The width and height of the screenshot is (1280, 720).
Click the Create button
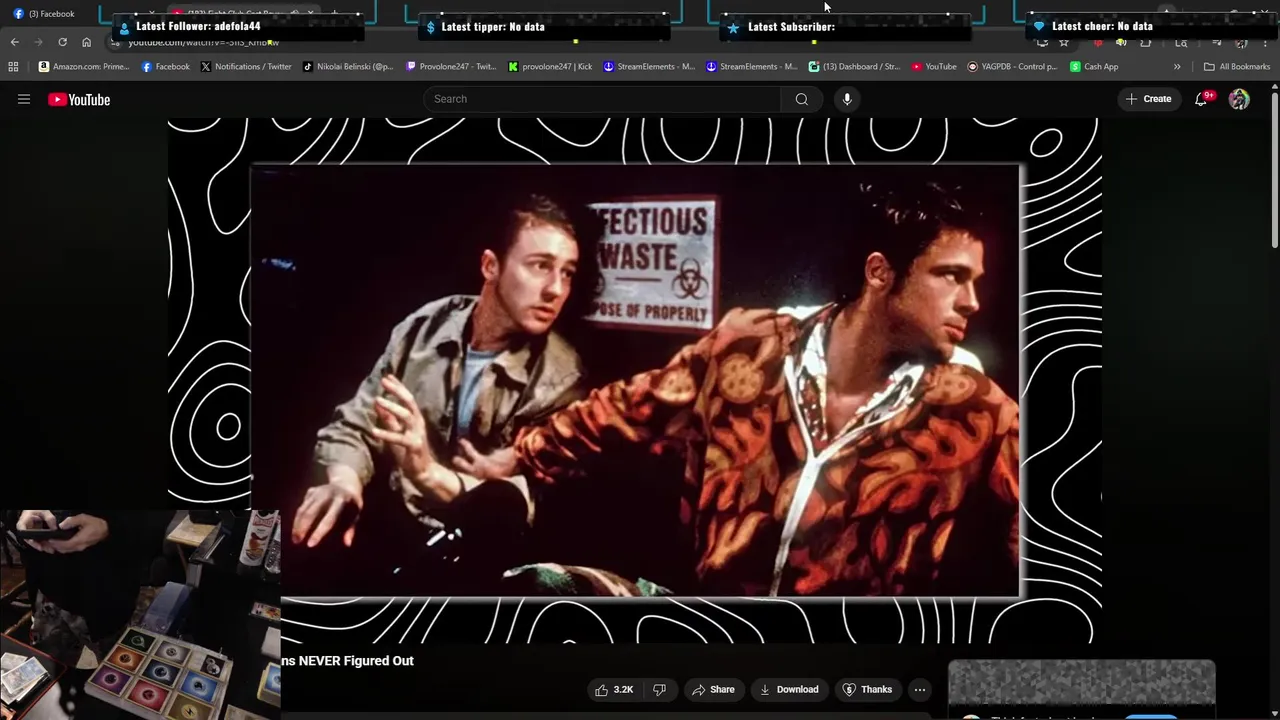1148,99
